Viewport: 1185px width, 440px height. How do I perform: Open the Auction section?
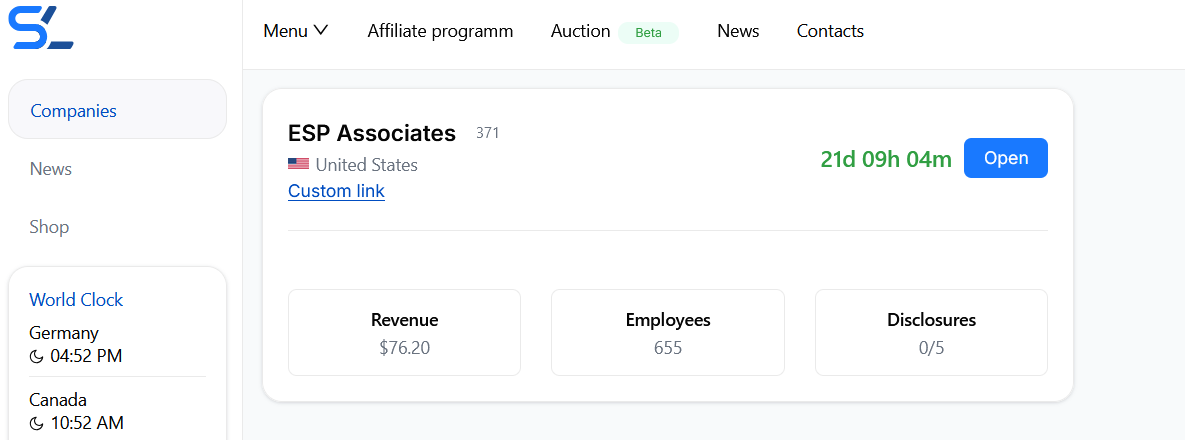pyautogui.click(x=580, y=31)
